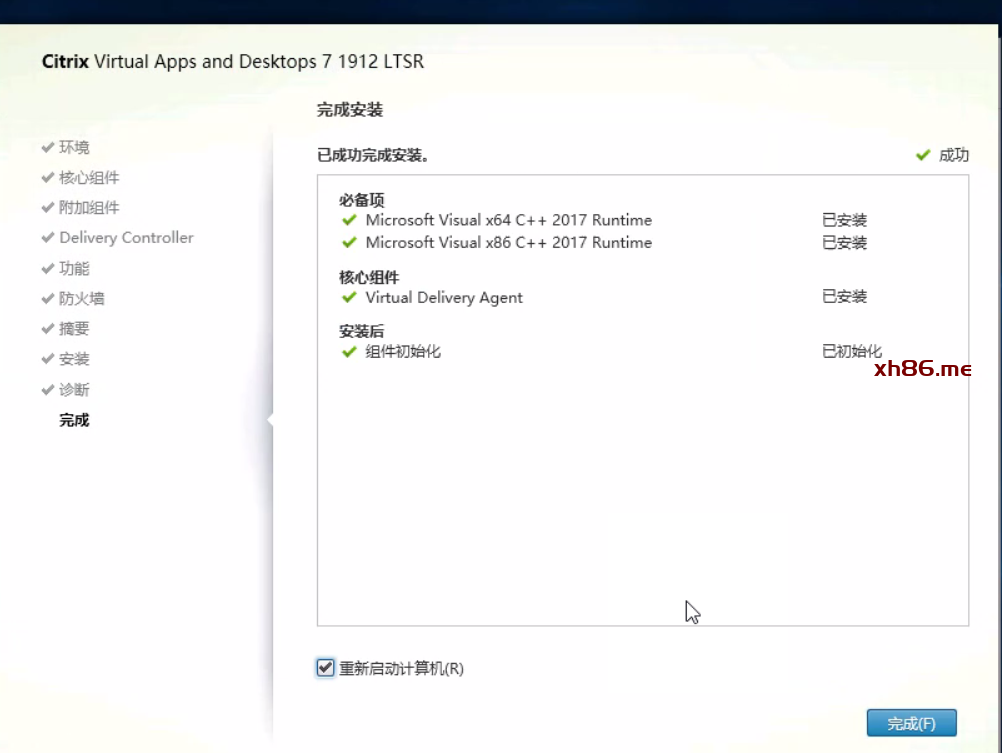Image resolution: width=1002 pixels, height=753 pixels.
Task: Select the 附加组件 step in sidebar
Action: click(89, 208)
